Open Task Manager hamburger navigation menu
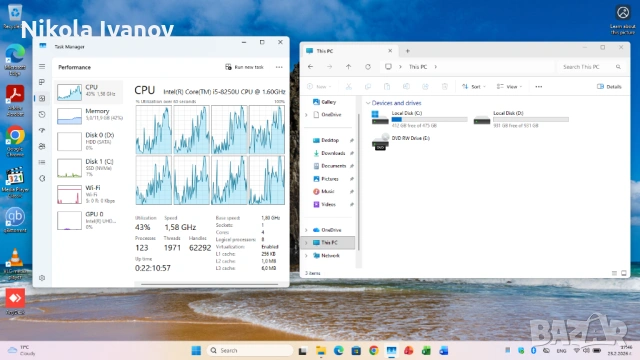The width and height of the screenshot is (640, 360). point(42,66)
